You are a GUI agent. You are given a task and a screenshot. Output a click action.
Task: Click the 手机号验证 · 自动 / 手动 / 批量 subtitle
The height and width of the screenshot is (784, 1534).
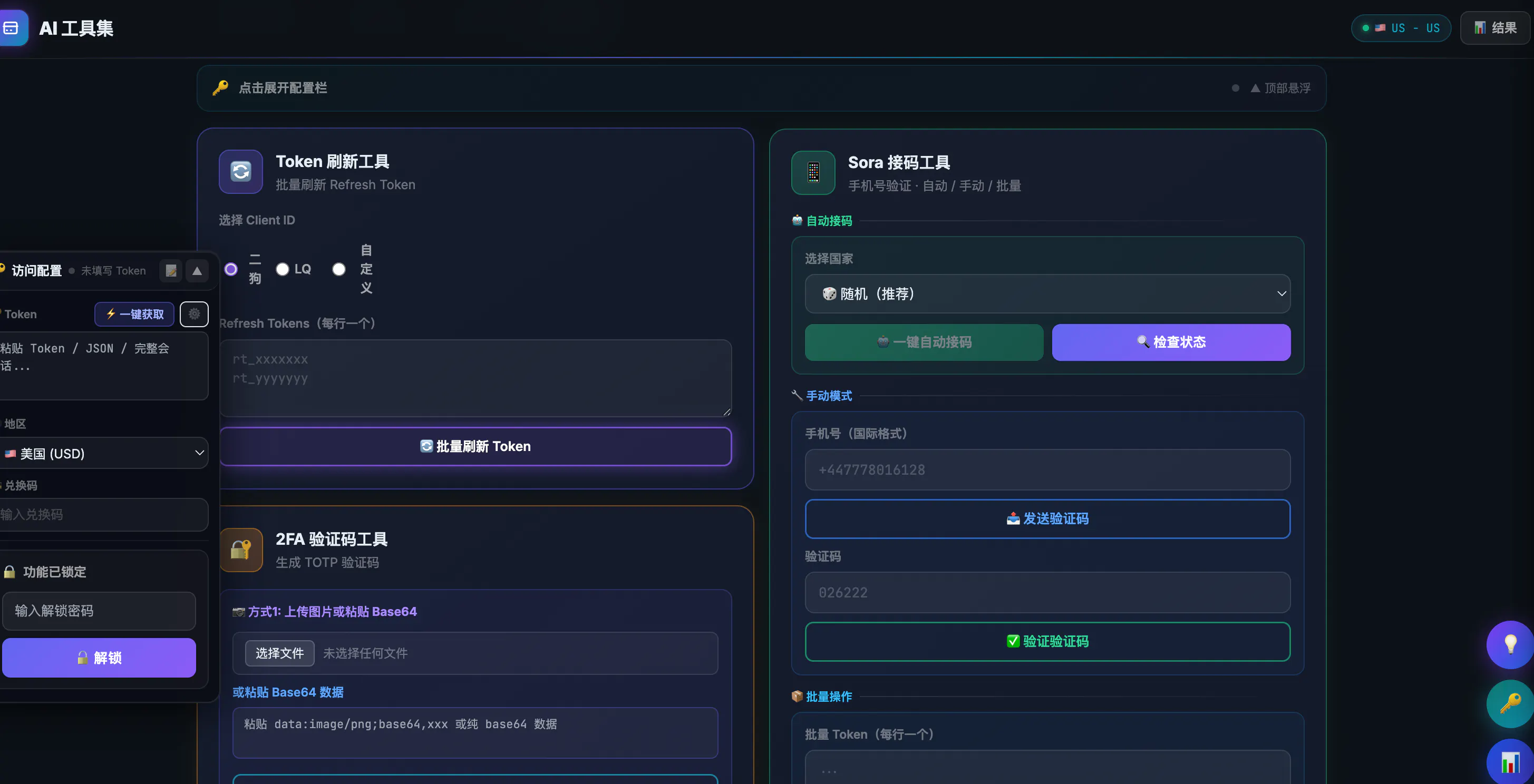934,186
